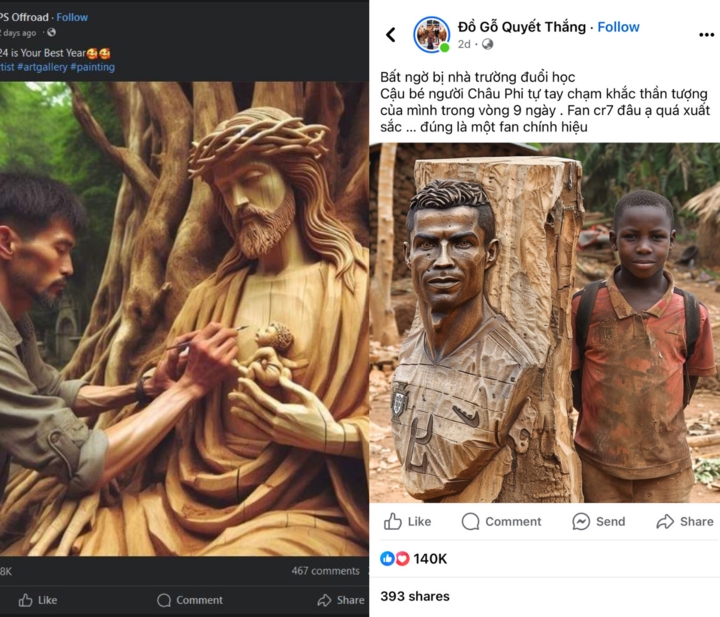
Task: Click the Share arrow icon in the right post
Action: [x=665, y=521]
